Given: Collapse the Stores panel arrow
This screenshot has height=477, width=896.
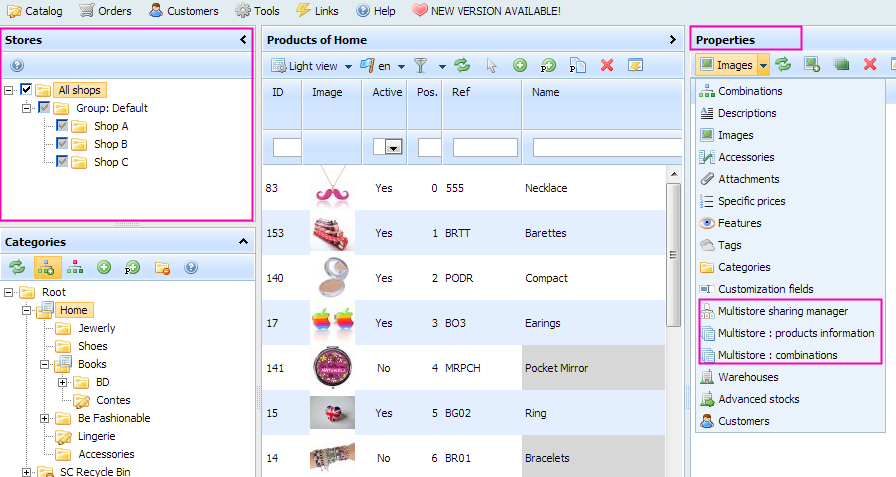Looking at the screenshot, I should pos(243,39).
